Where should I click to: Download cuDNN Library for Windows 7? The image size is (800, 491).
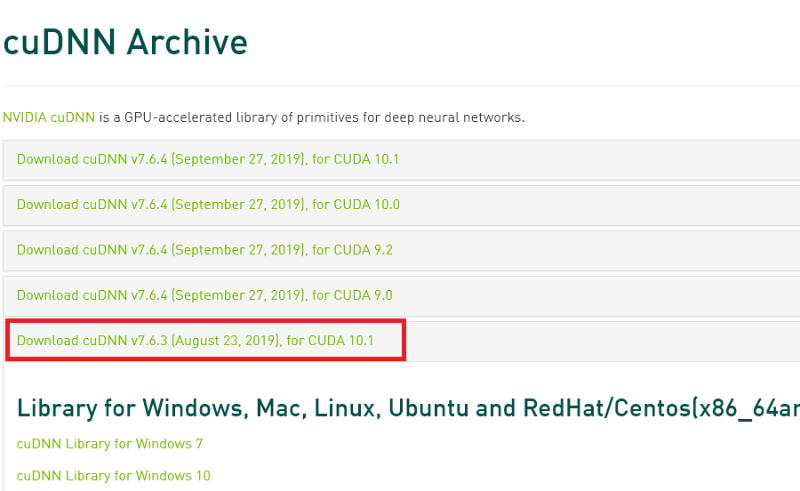pos(110,443)
